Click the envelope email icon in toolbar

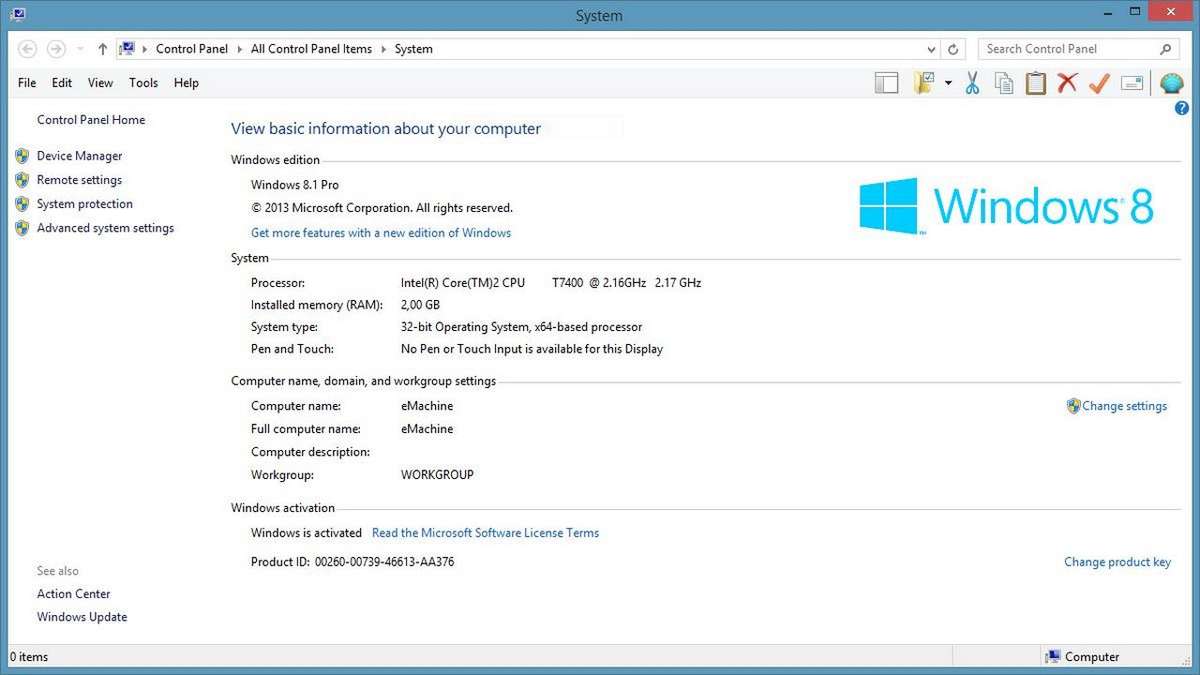[1132, 83]
